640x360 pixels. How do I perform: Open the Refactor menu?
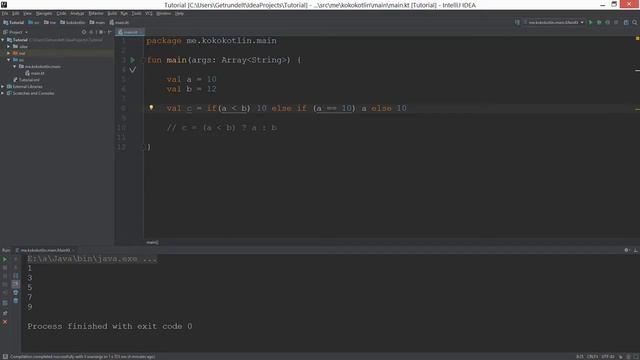[96, 13]
